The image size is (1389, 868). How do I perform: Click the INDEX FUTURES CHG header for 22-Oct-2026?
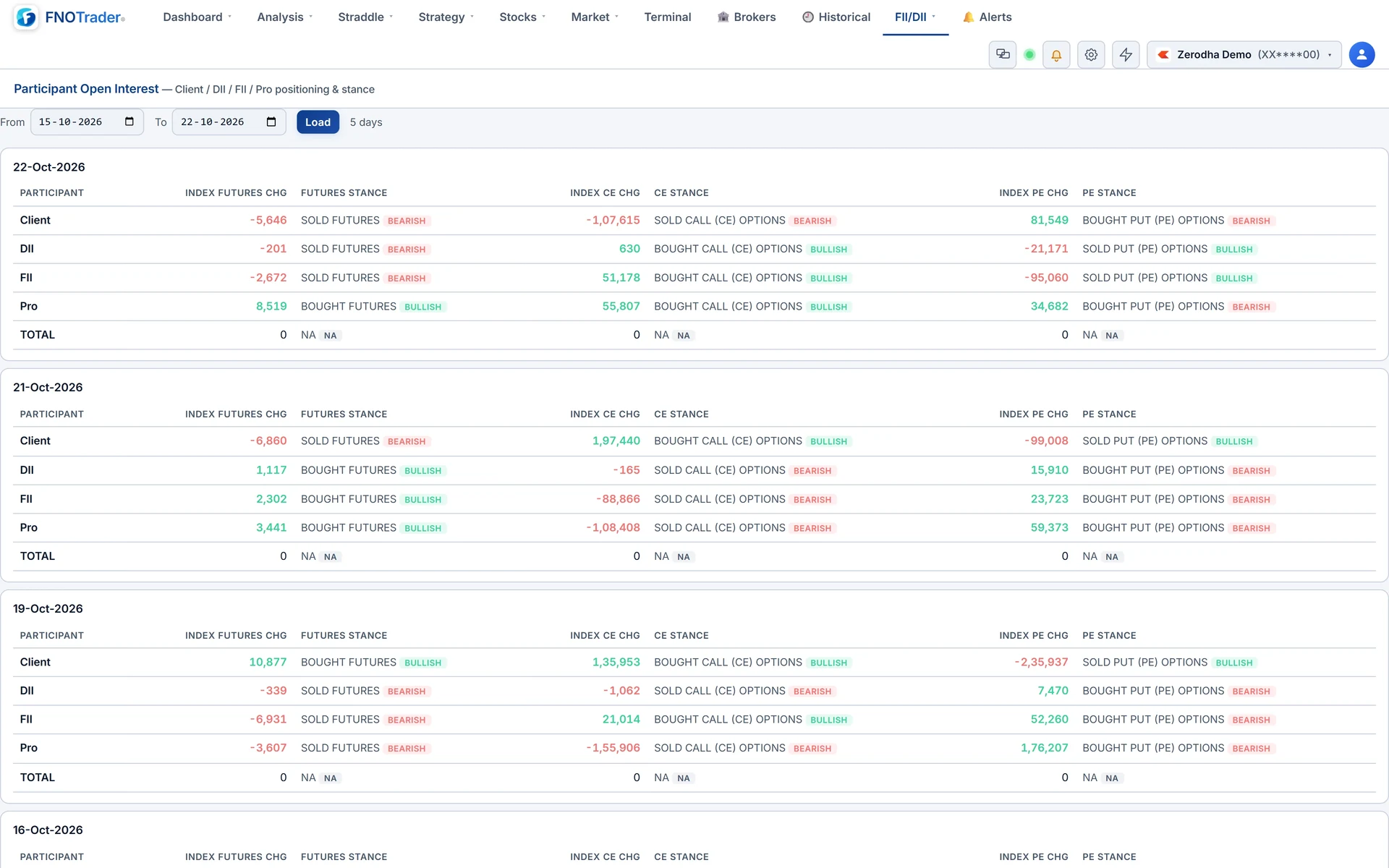click(236, 193)
